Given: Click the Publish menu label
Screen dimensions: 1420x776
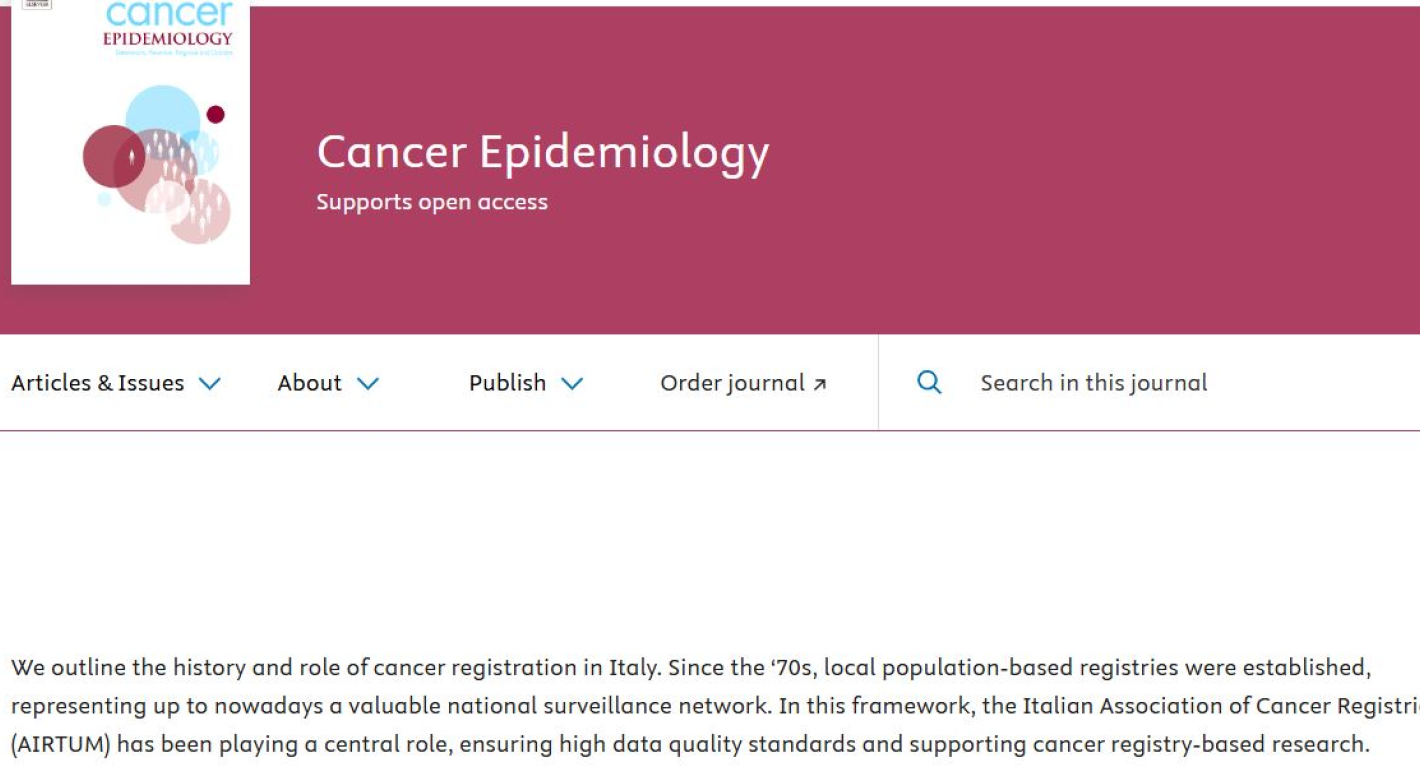Looking at the screenshot, I should click(x=508, y=383).
